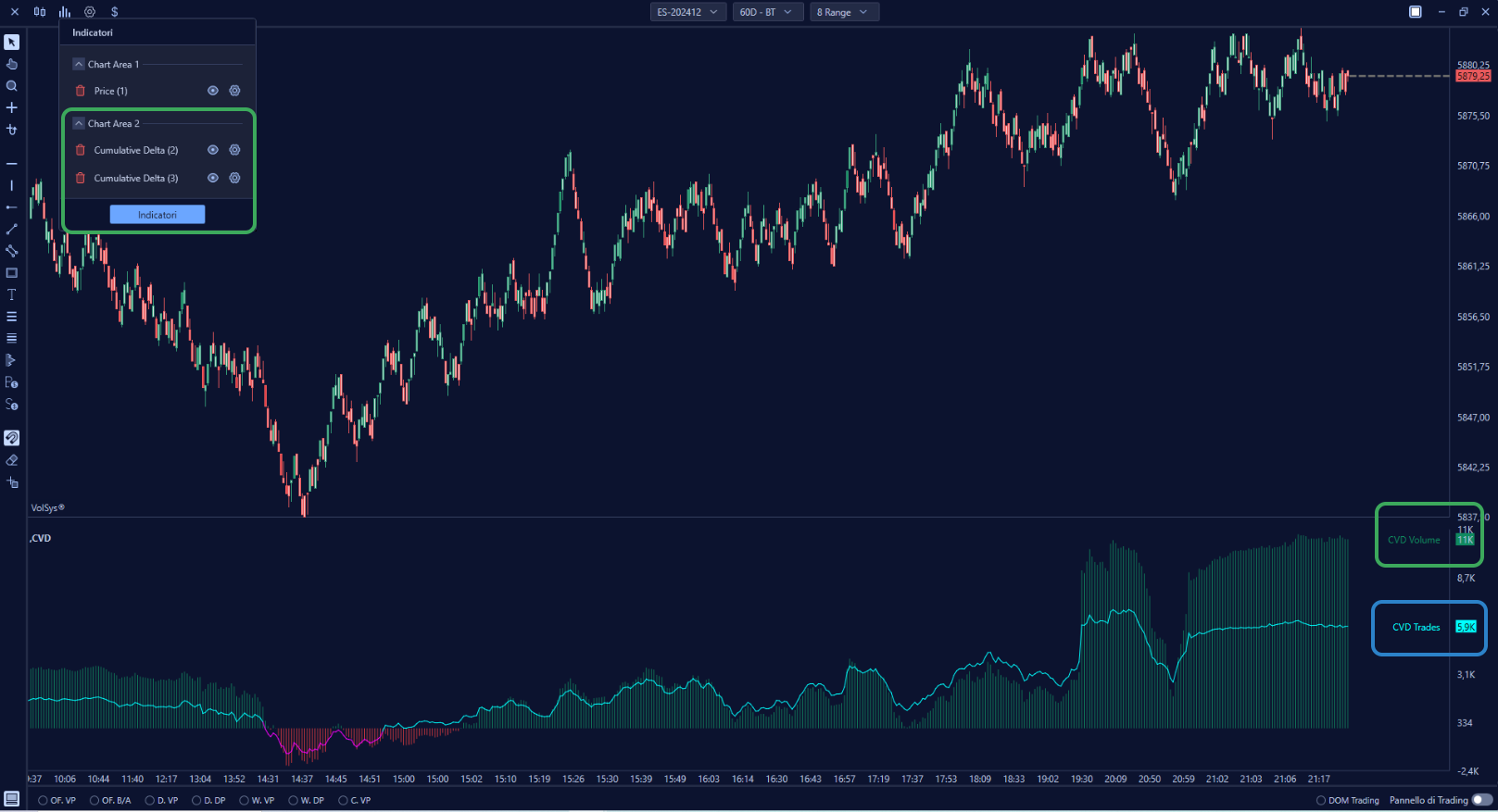Select the rectangle drawing tool
Image resolution: width=1498 pixels, height=812 pixels.
pyautogui.click(x=11, y=273)
